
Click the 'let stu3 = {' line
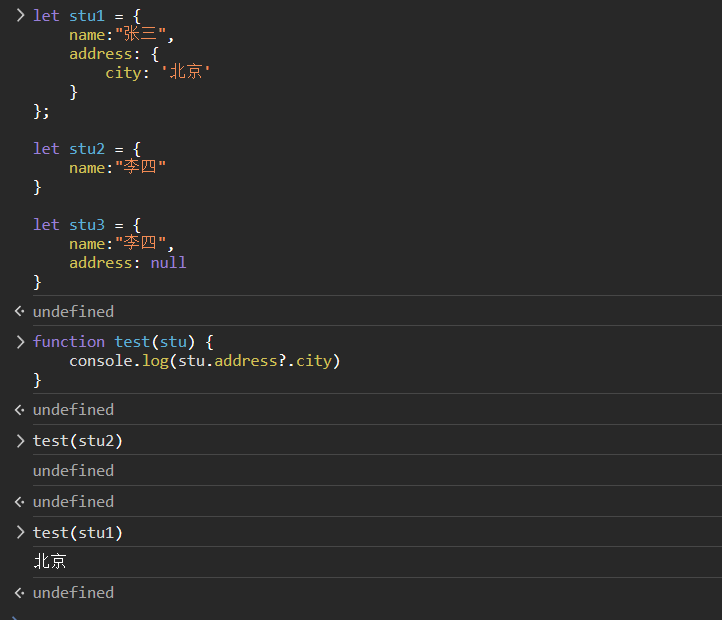[87, 225]
